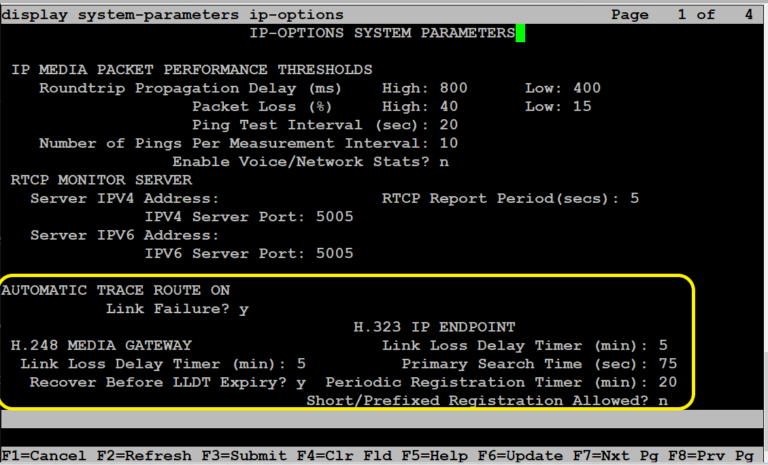Select F8=Prv Pg to go to previous page
This screenshot has height=465, width=768.
(x=711, y=456)
